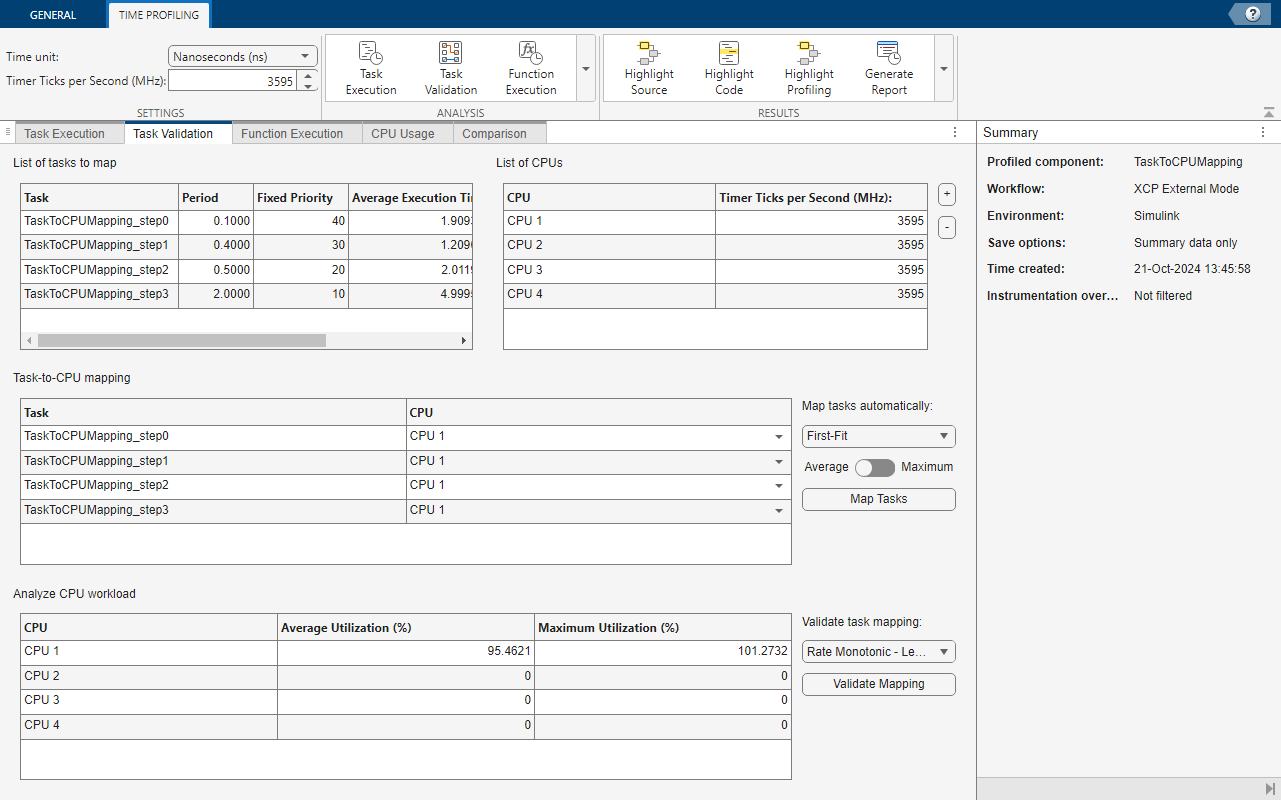
Task: Click the Map Tasks button
Action: [x=878, y=499]
